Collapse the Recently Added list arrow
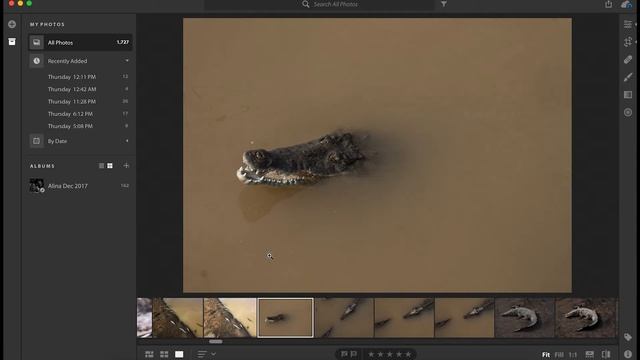 click(127, 61)
